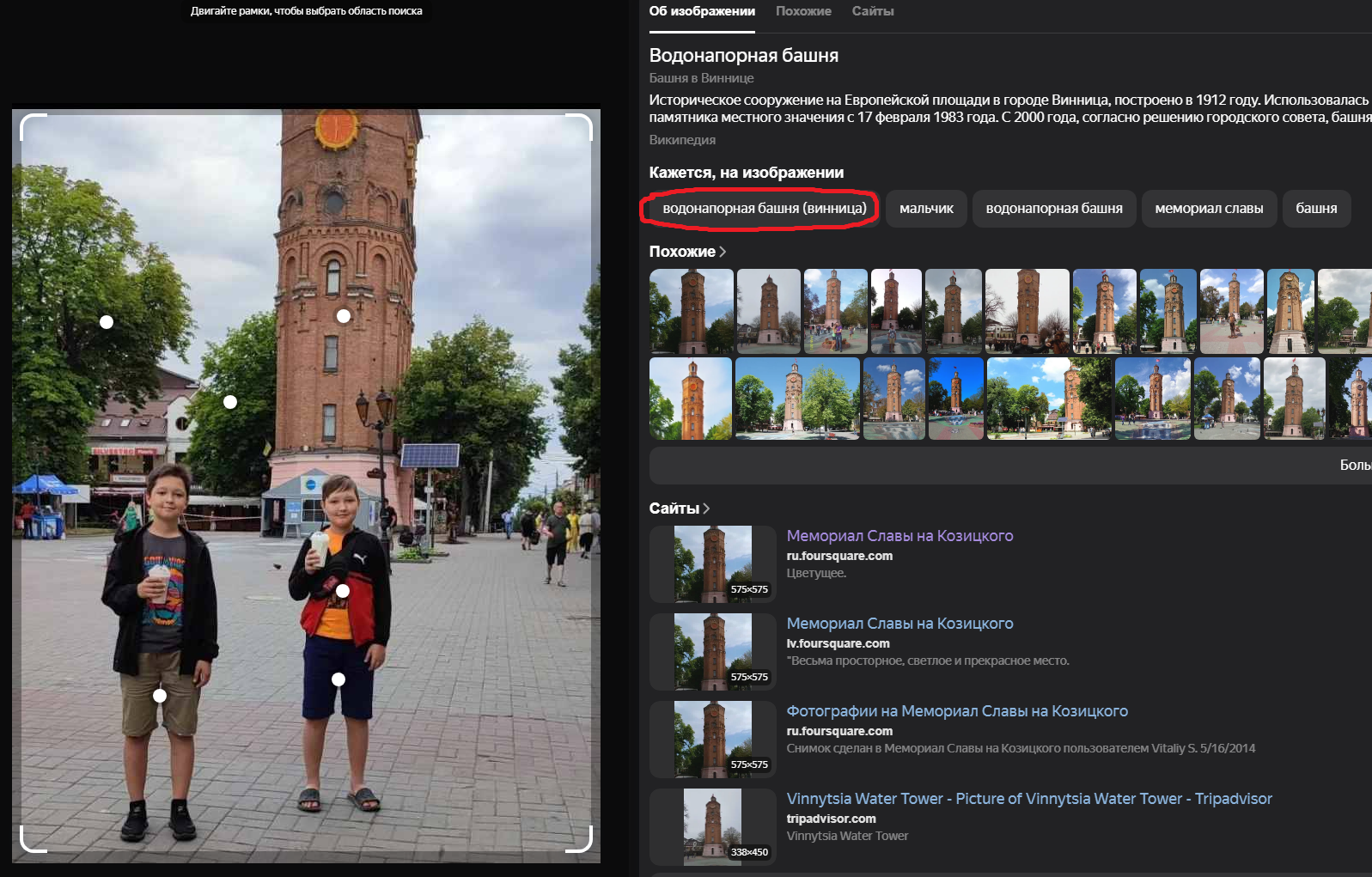Open «Фотографии на Мемориал Славы на Козицкого» link
Viewport: 1372px width, 877px height.
coord(957,711)
